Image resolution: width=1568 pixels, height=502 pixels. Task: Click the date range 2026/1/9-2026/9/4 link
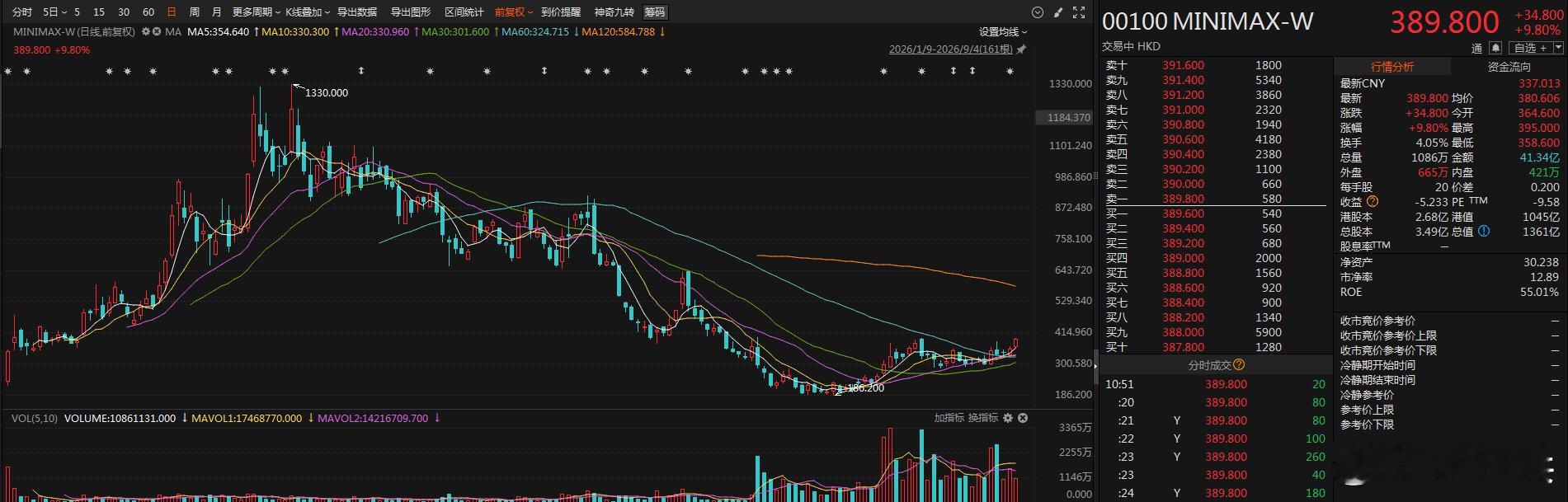tap(950, 49)
